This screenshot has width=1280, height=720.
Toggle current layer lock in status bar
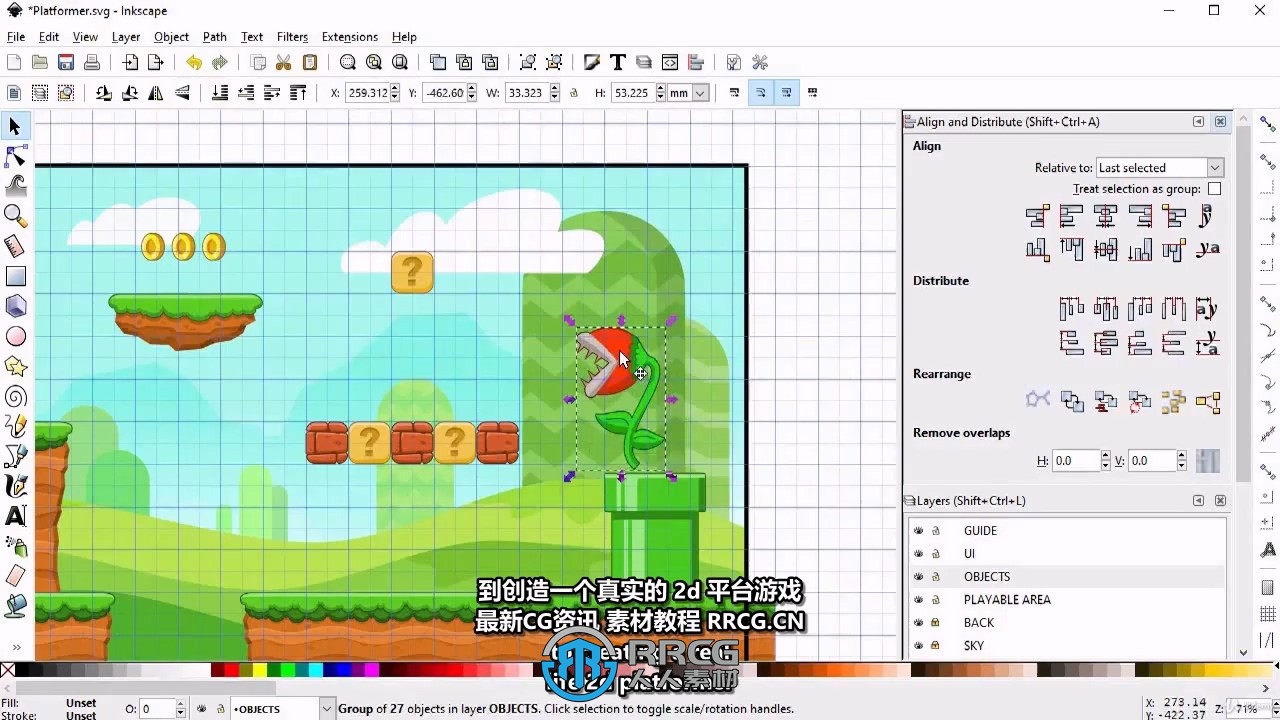tap(220, 709)
